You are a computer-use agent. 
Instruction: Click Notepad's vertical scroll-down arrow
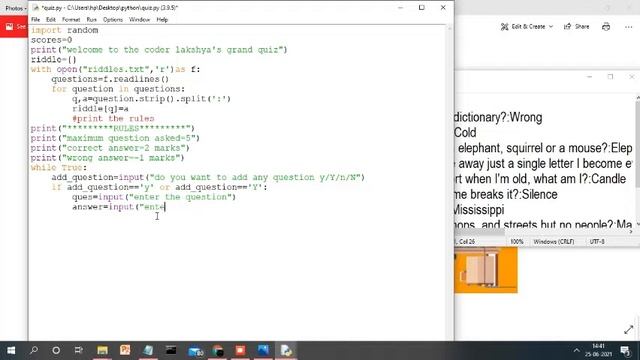(x=638, y=224)
